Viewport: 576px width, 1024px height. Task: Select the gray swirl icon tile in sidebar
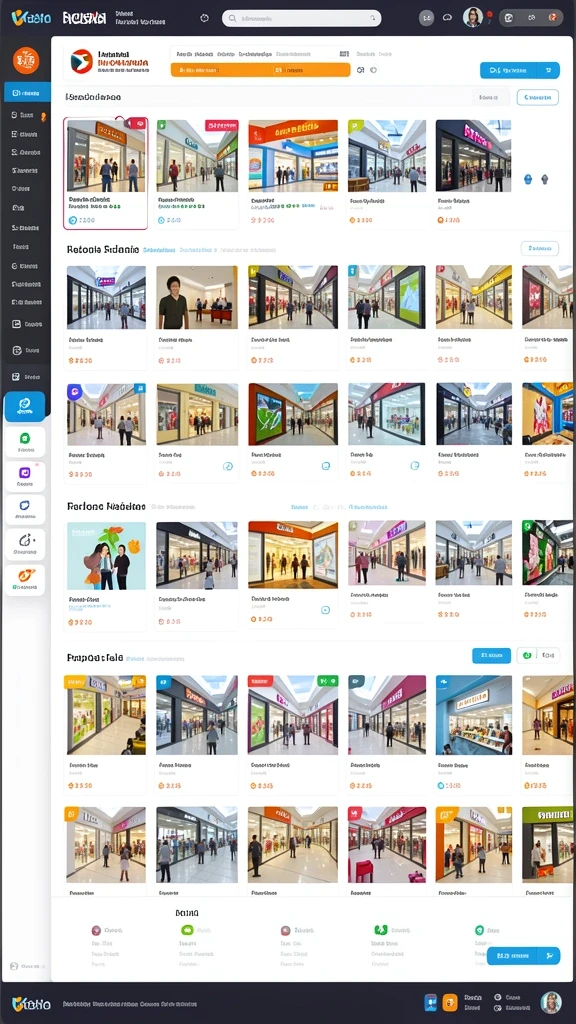tap(25, 544)
